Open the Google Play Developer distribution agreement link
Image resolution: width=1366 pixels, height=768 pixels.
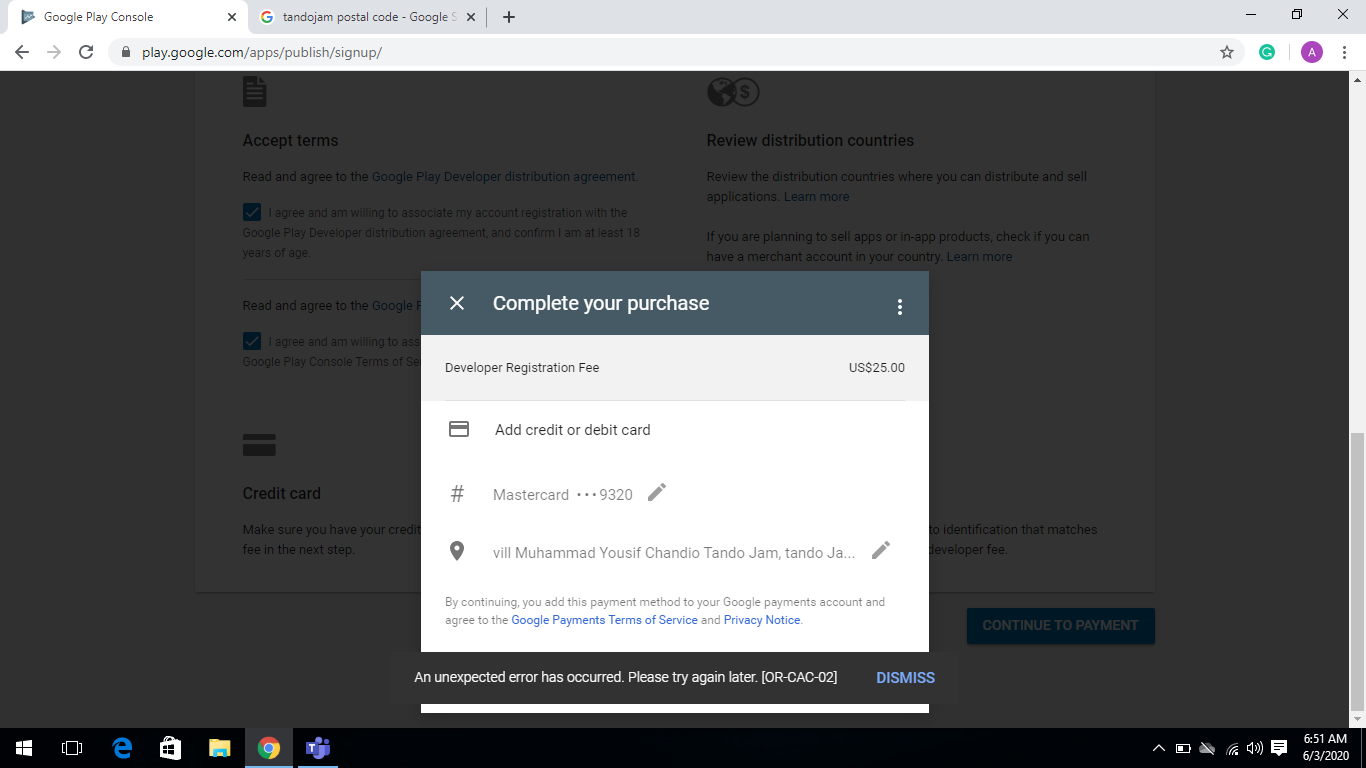pyautogui.click(x=504, y=176)
